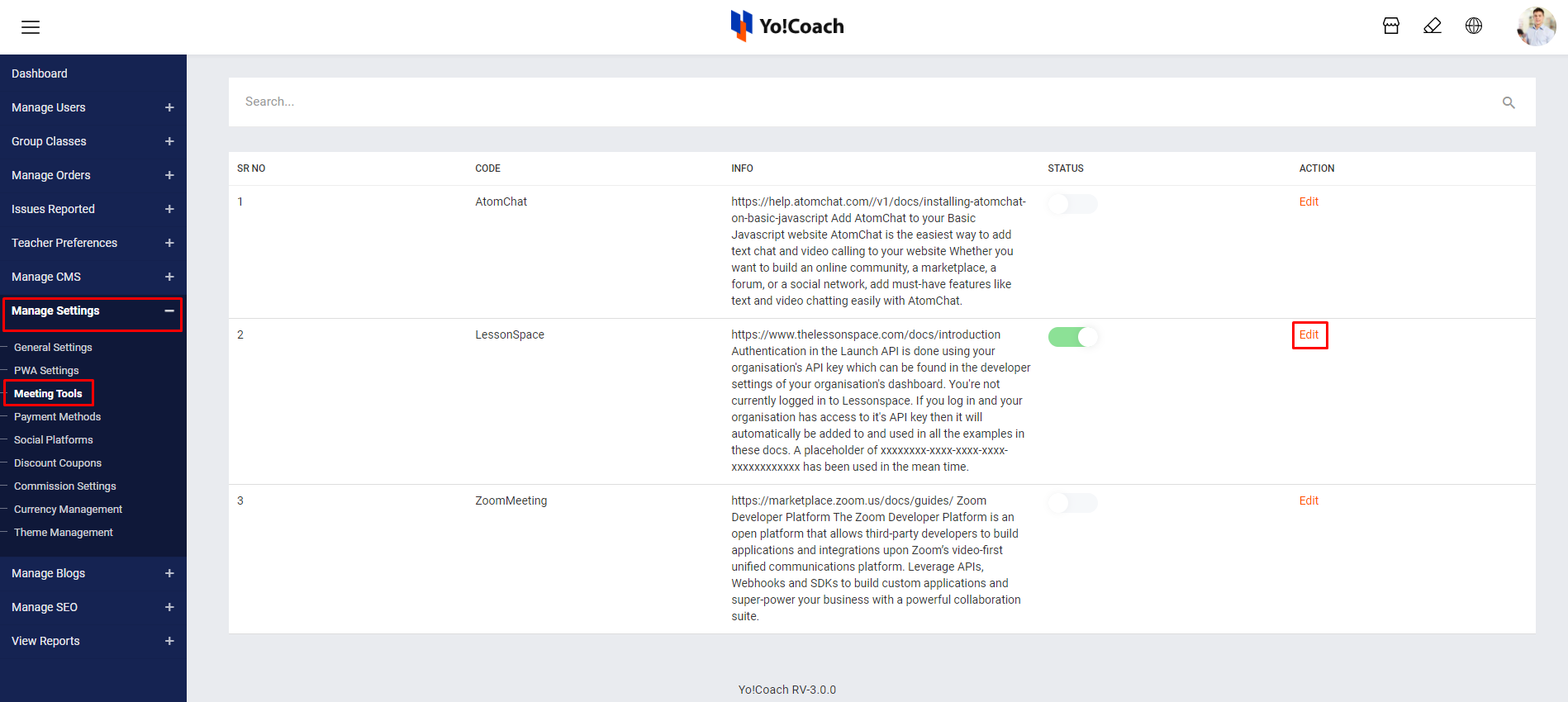Screen dimensions: 1568x702
Task: Click the Search input field
Action: click(x=578, y=102)
